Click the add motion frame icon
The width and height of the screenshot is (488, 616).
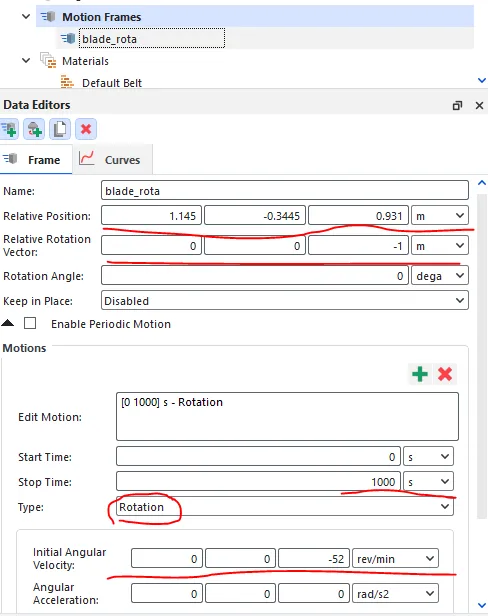9,129
